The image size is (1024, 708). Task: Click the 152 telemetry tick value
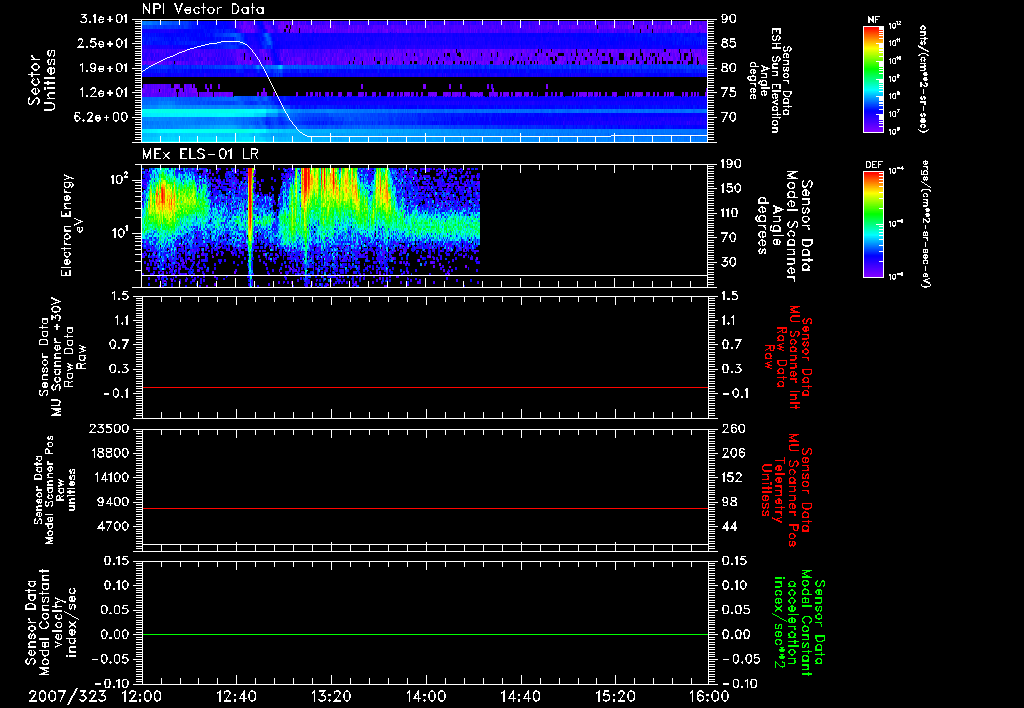click(x=732, y=477)
